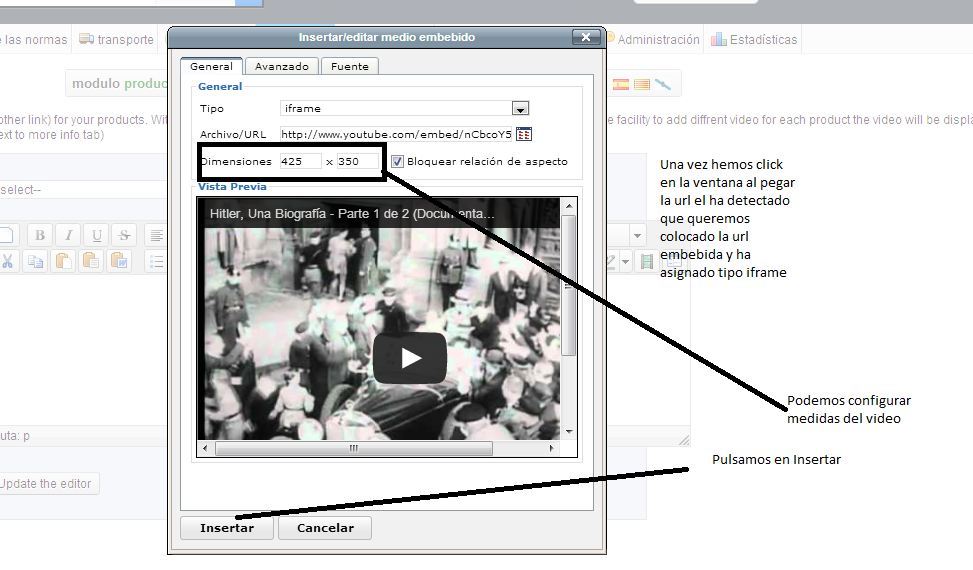Open the file browser icon beside Archivo/URL
The width and height of the screenshot is (973, 570).
click(524, 134)
